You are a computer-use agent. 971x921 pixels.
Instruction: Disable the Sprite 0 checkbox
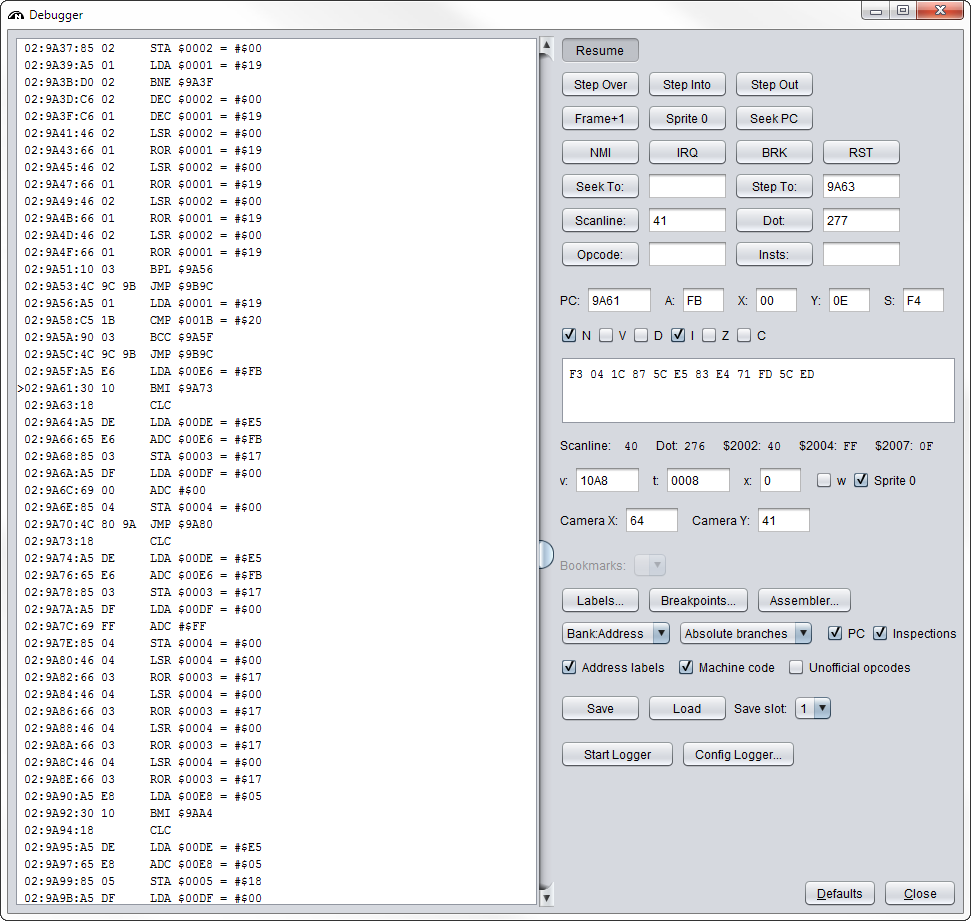tap(861, 481)
